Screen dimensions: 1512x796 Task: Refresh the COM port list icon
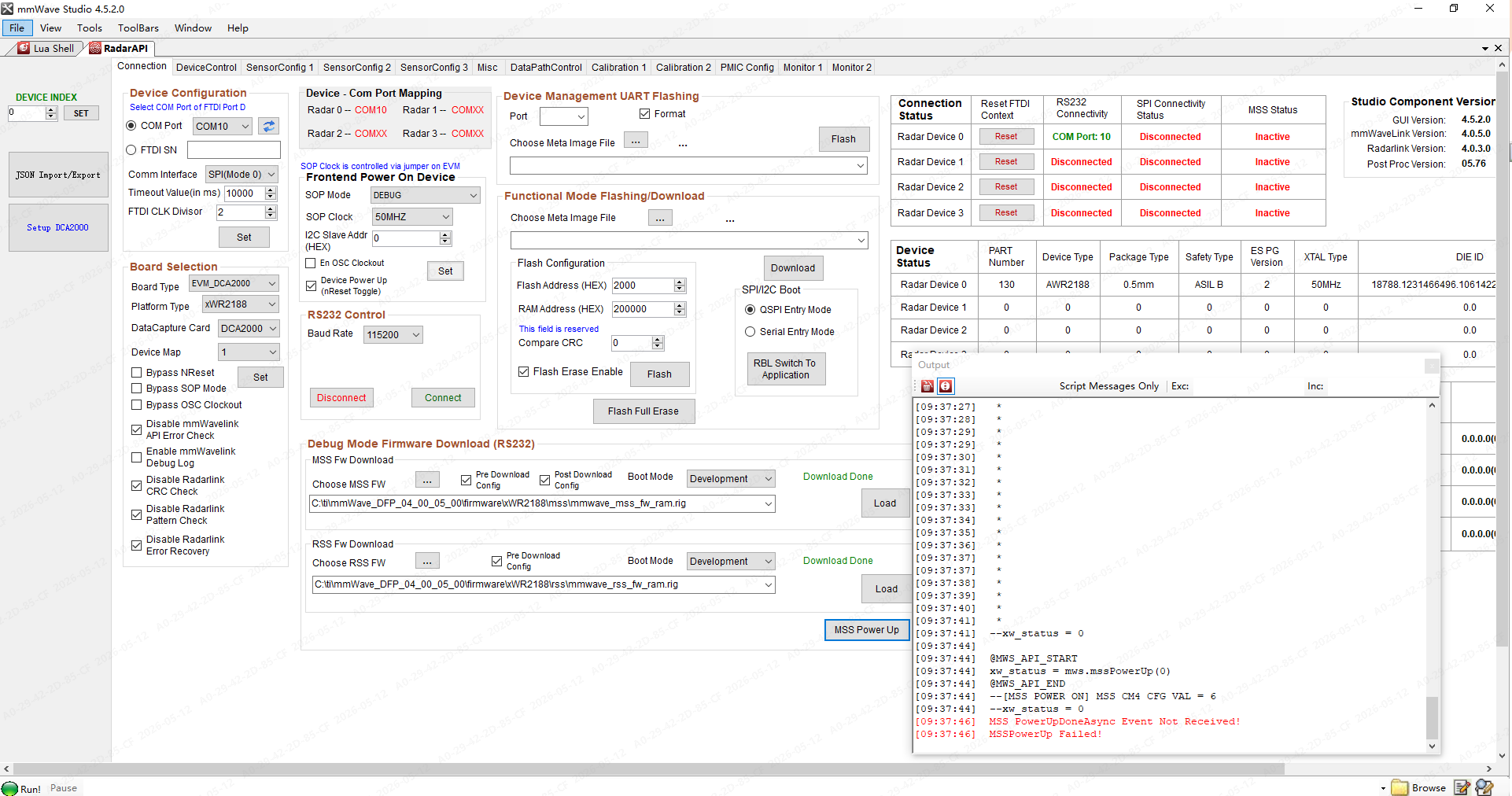click(269, 126)
